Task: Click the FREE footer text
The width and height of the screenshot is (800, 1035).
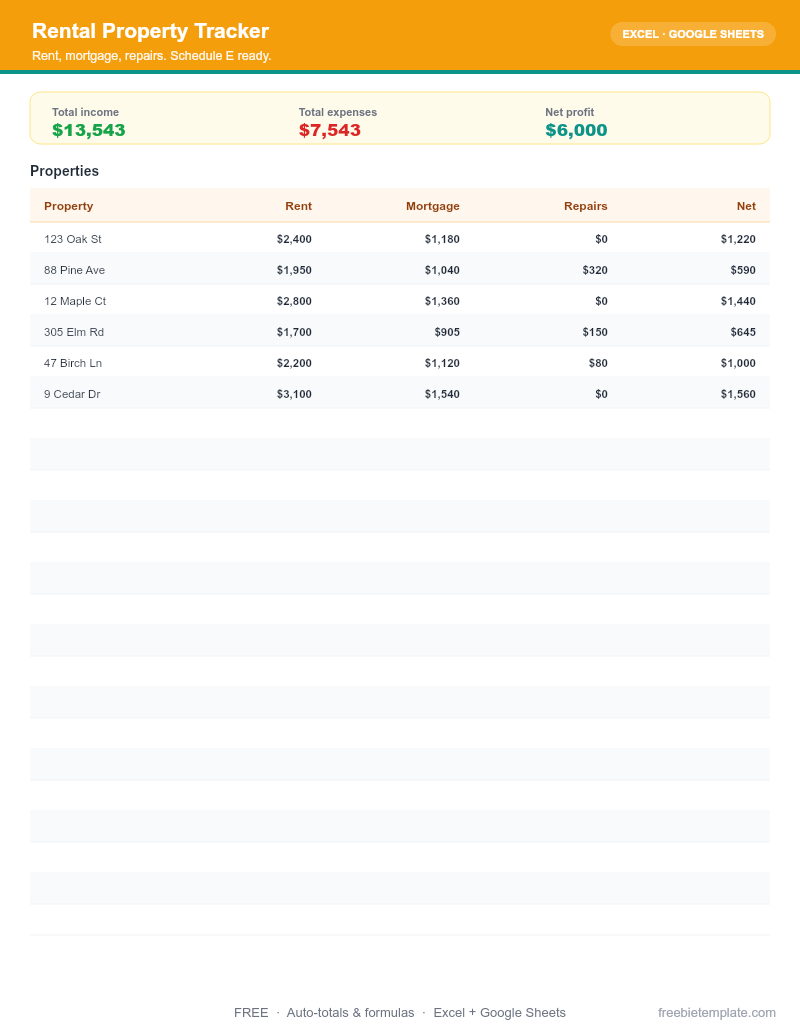Action: [x=251, y=1013]
